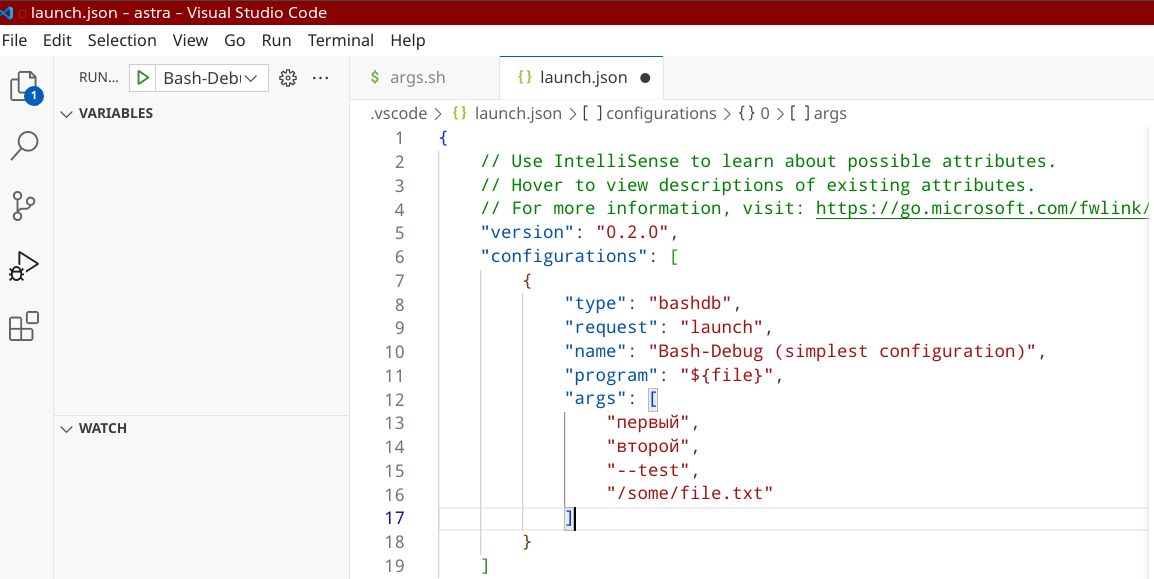Viewport: 1154px width, 579px height.
Task: Collapse the WATCH section
Action: tap(202, 428)
